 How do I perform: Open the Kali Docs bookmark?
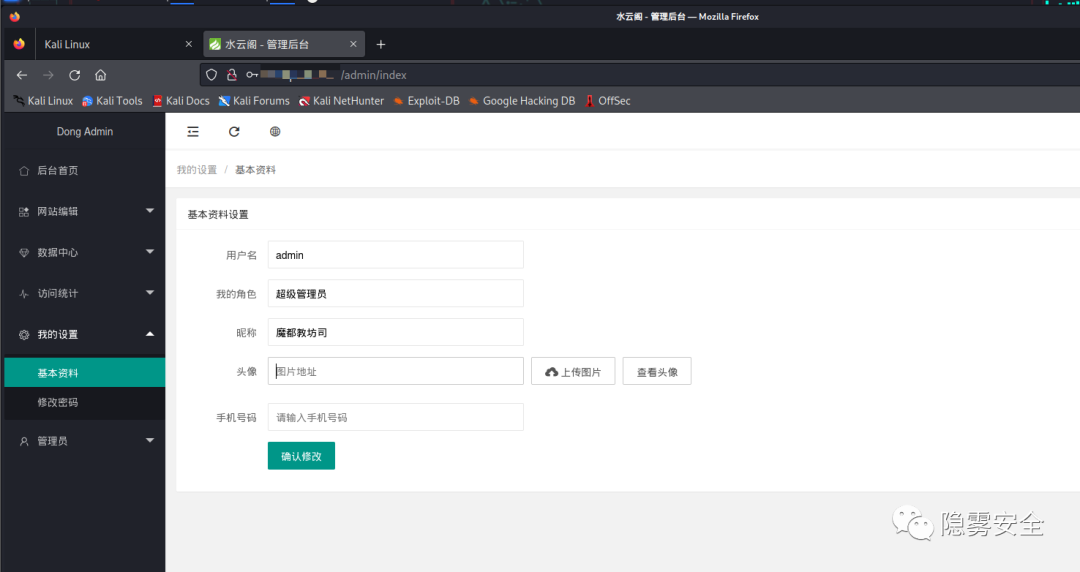pyautogui.click(x=181, y=101)
